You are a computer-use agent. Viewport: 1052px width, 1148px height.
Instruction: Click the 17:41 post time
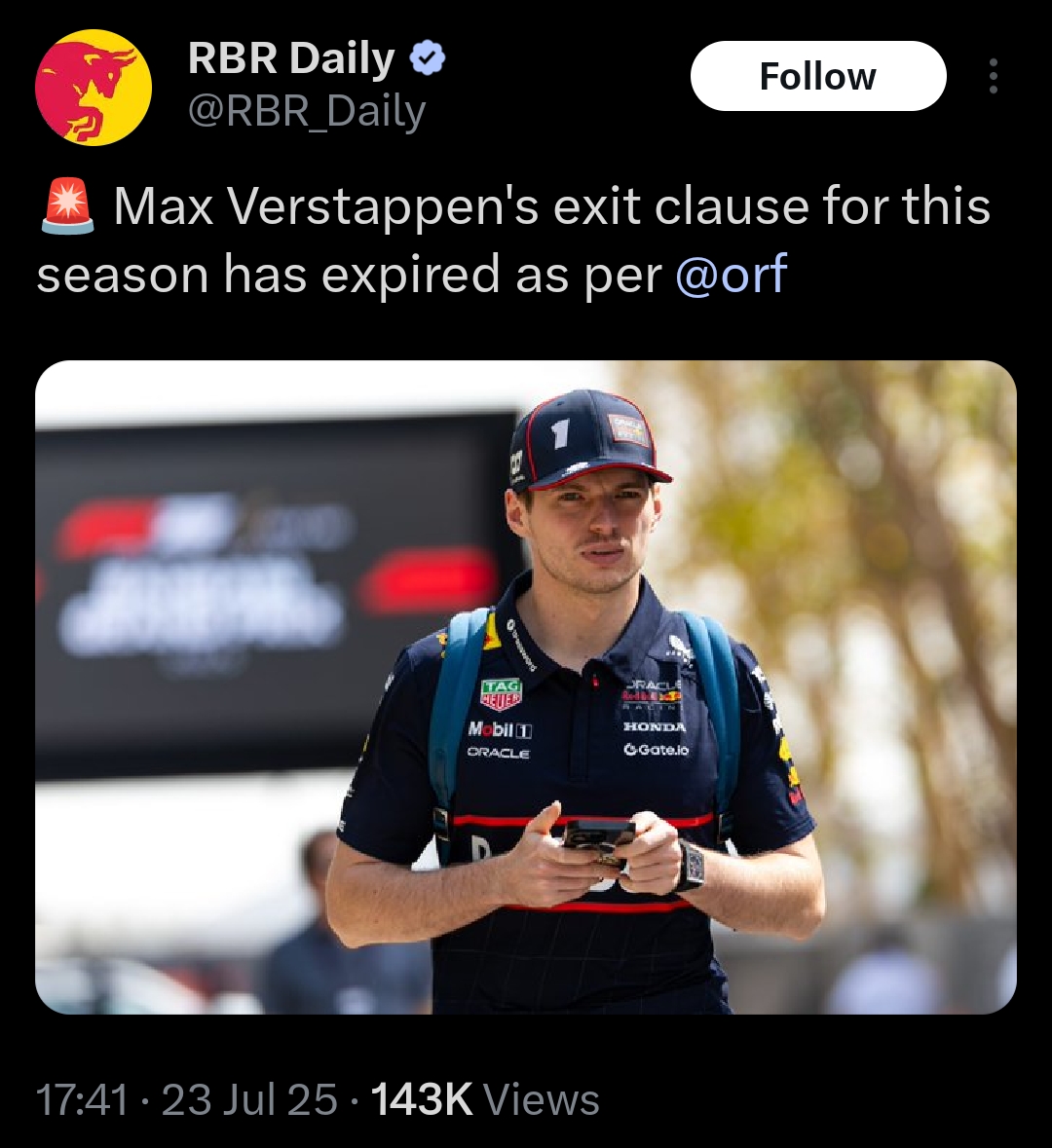[x=82, y=1099]
